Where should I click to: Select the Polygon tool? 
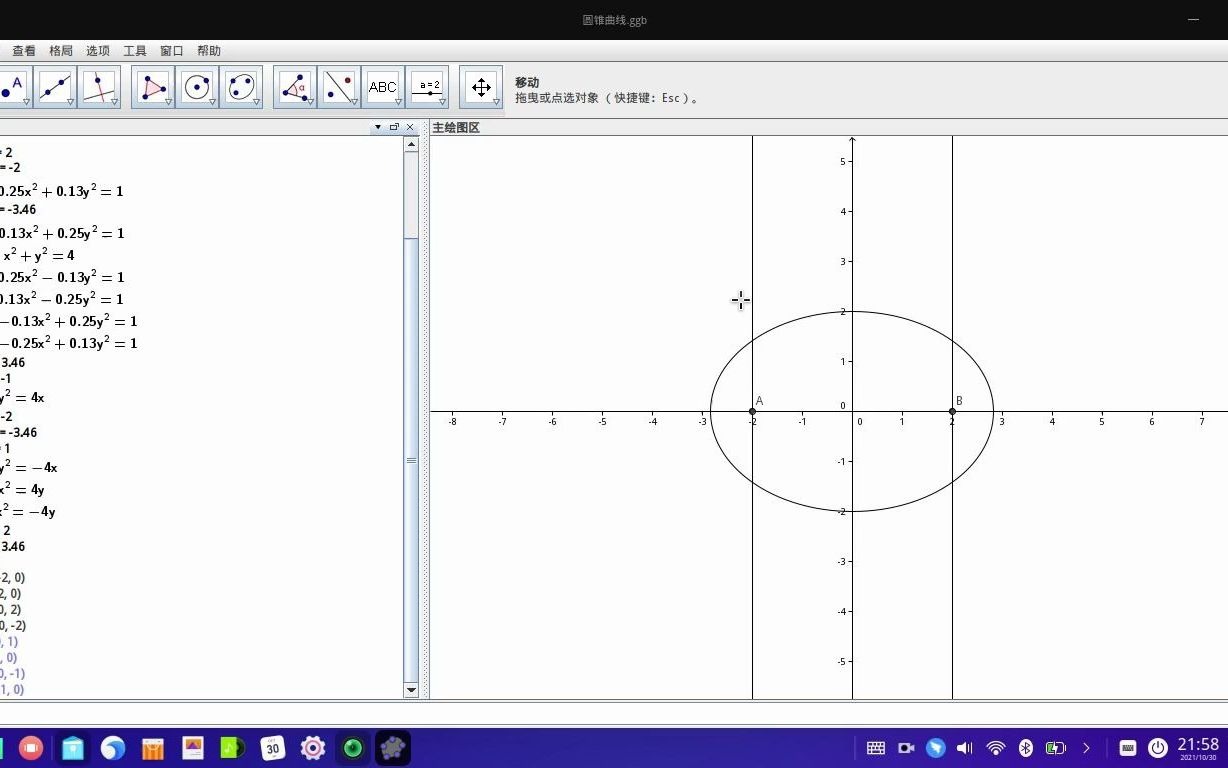[153, 86]
